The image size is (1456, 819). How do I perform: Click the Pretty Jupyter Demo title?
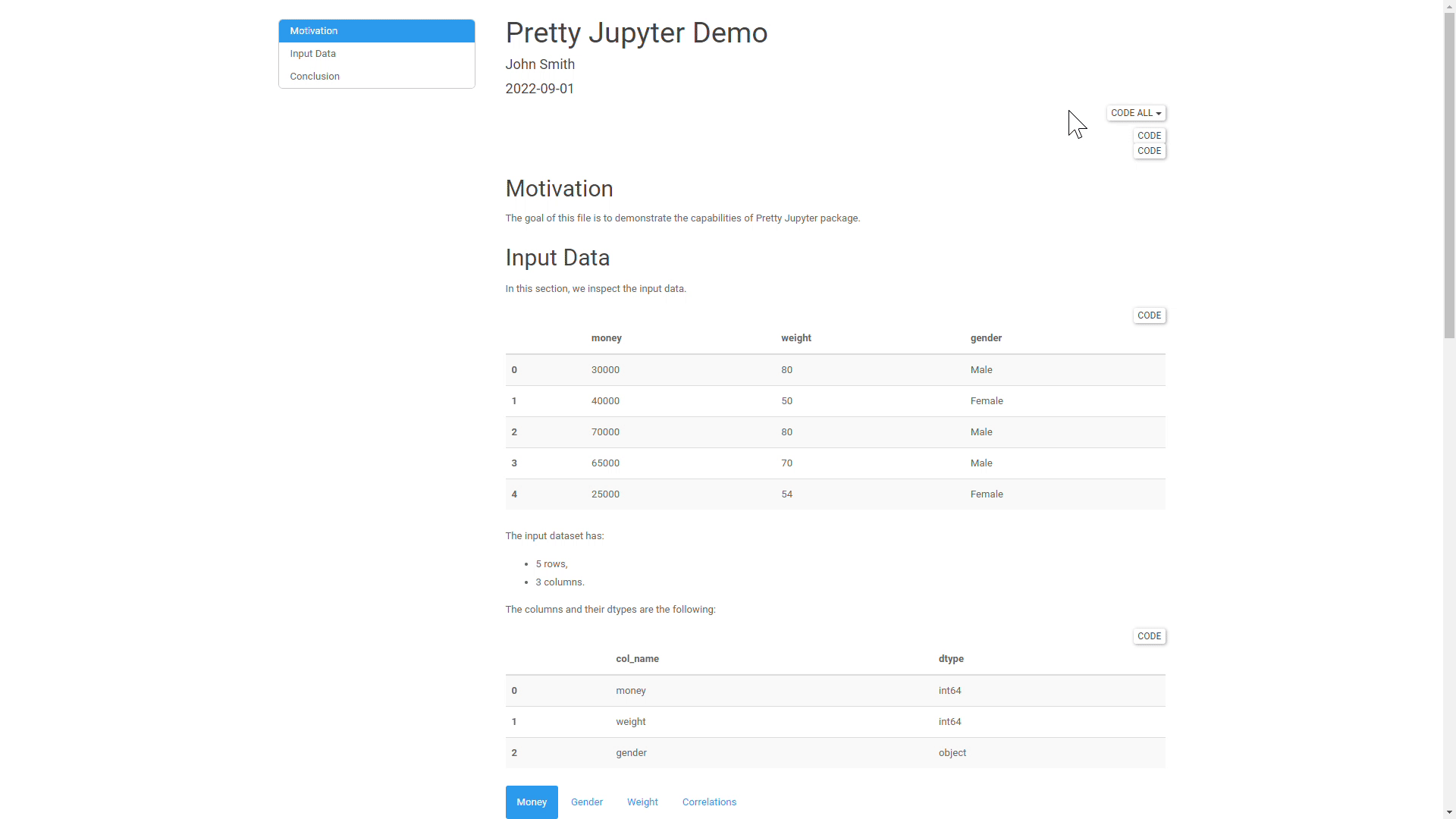pyautogui.click(x=635, y=33)
